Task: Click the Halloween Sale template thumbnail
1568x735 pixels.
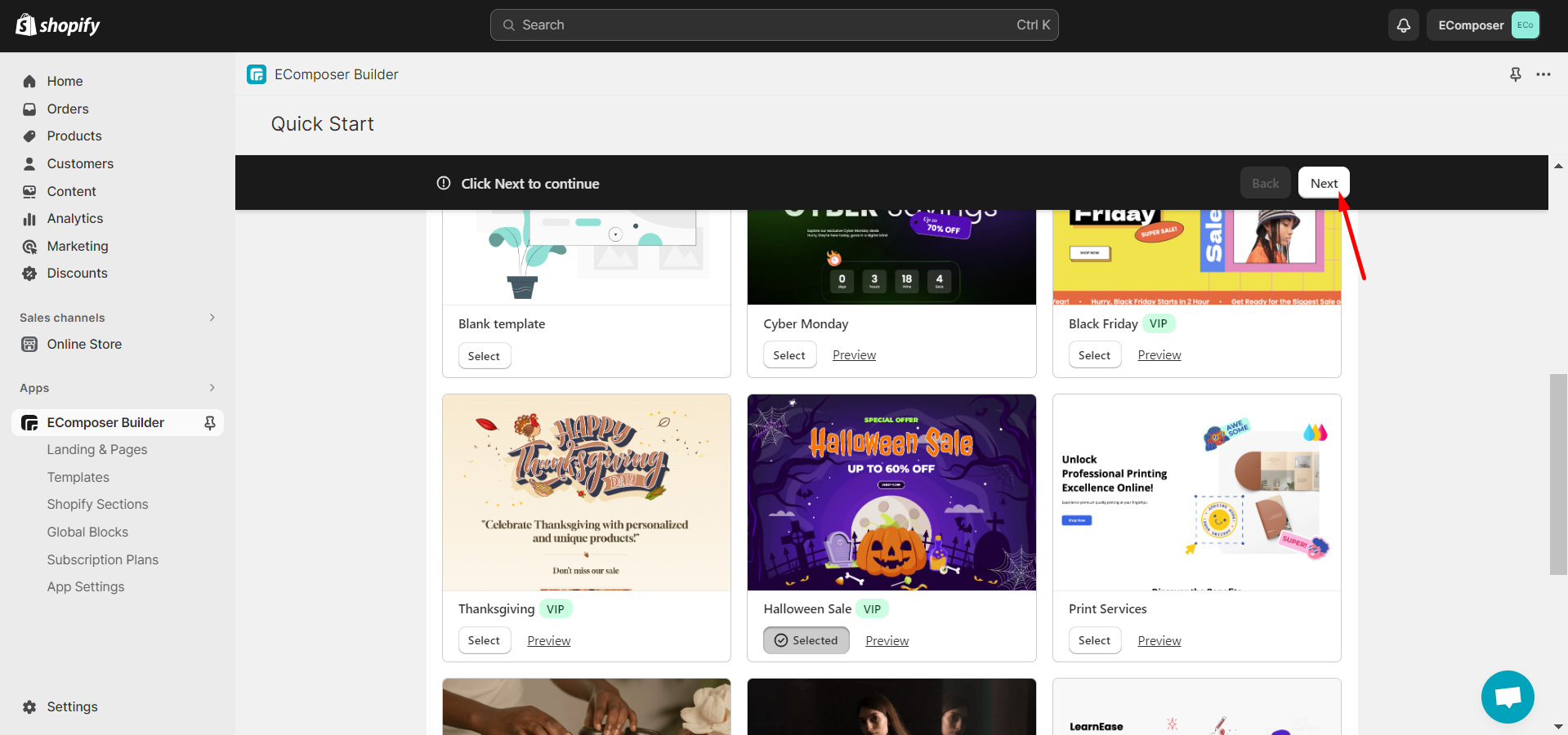Action: pos(891,492)
